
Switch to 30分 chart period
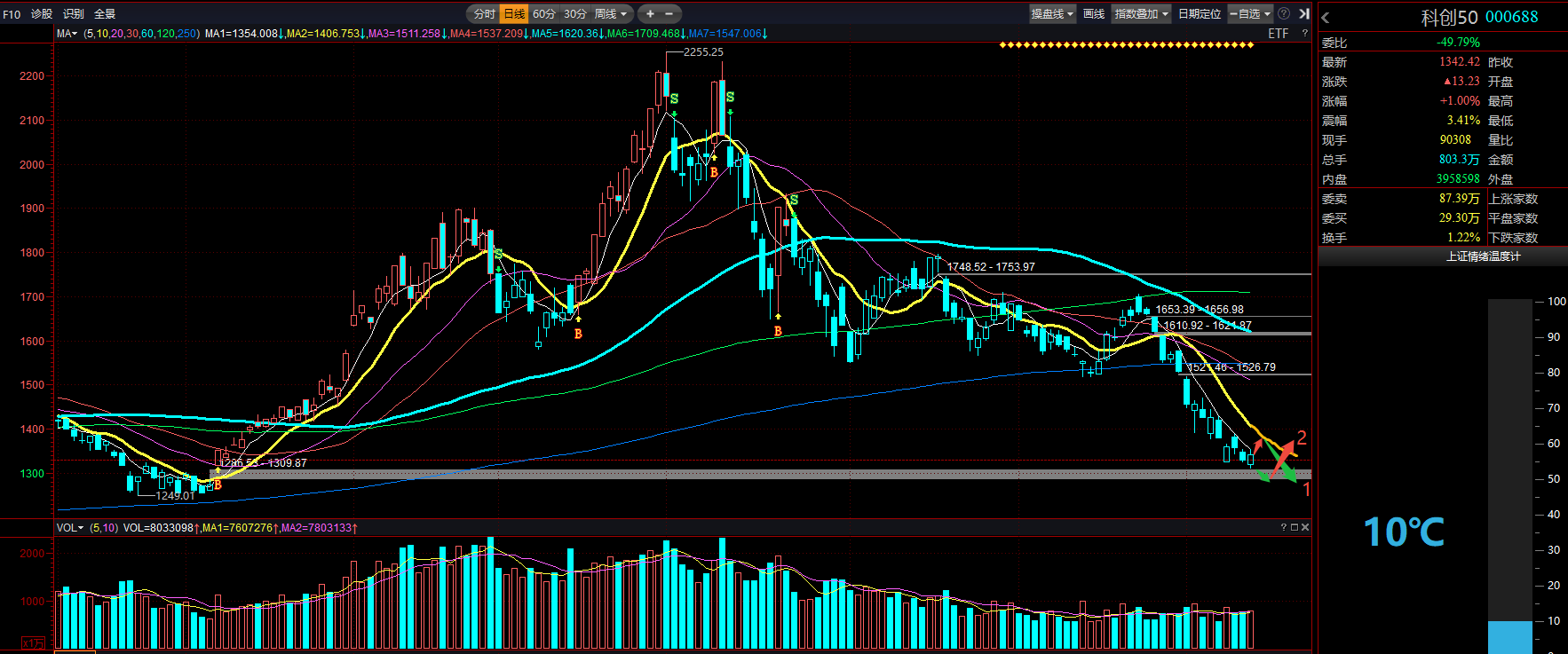(x=575, y=13)
